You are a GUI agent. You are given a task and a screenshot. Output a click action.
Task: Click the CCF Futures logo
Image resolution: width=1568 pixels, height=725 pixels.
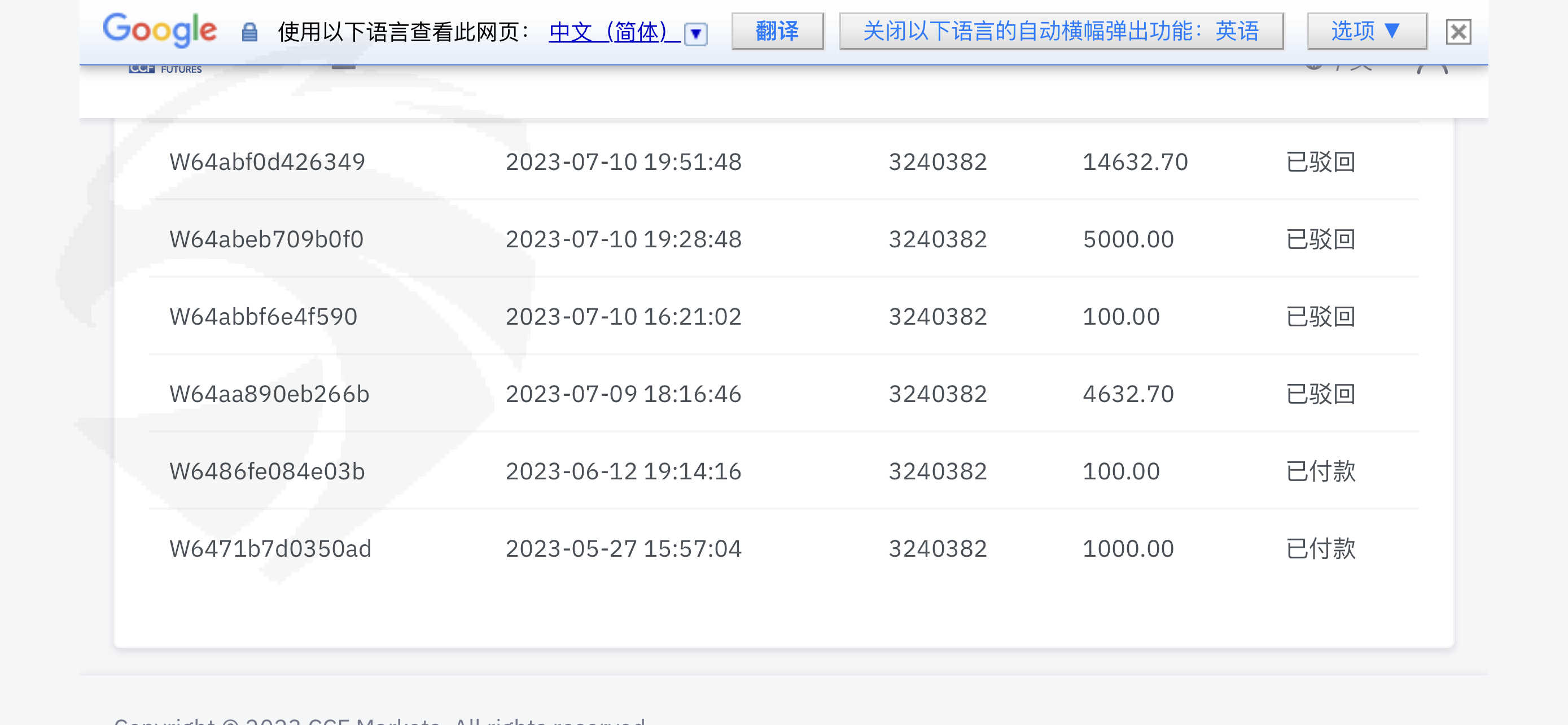(x=165, y=69)
